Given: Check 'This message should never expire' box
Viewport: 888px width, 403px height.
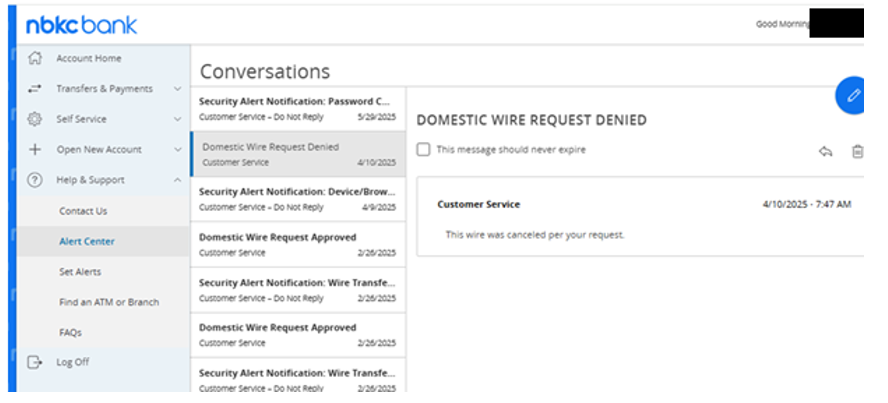Looking at the screenshot, I should pyautogui.click(x=423, y=149).
